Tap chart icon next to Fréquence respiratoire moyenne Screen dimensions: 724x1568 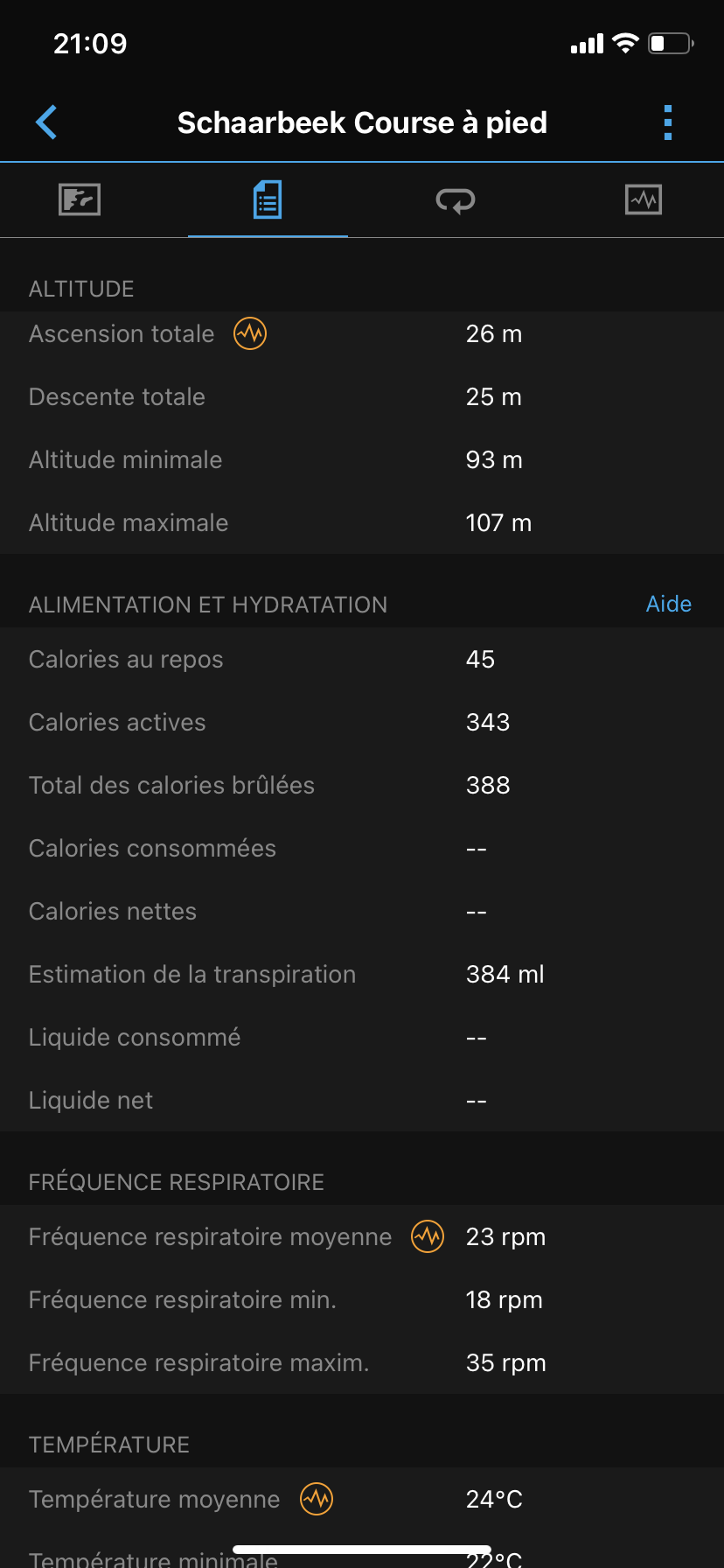[x=428, y=1236]
